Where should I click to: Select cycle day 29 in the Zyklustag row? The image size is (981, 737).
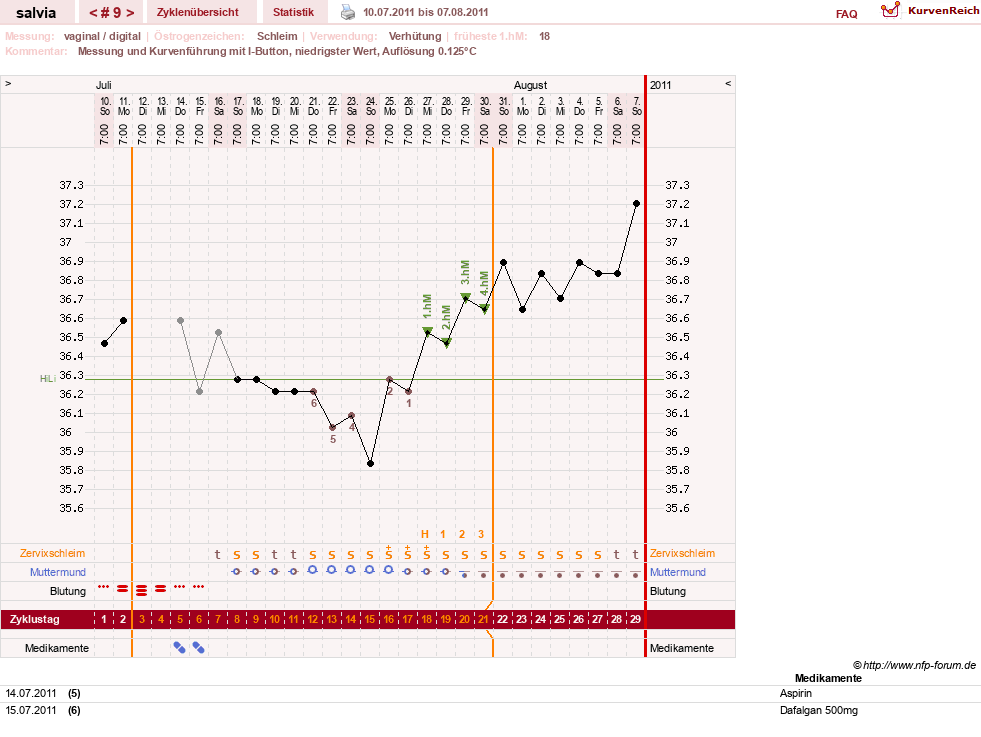(x=635, y=619)
